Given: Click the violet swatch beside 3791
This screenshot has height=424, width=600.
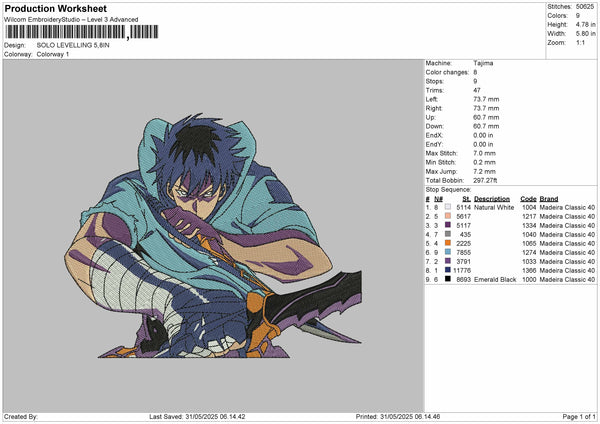Looking at the screenshot, I should (x=448, y=261).
